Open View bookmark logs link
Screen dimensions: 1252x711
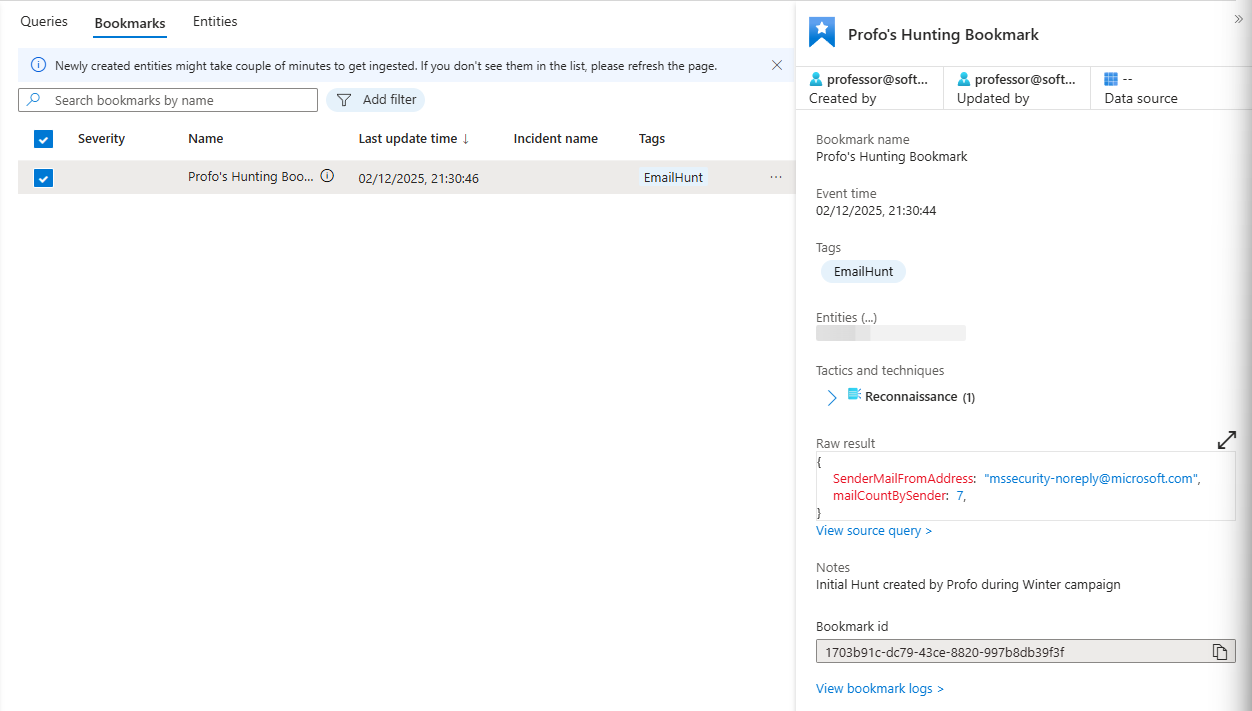coord(879,688)
